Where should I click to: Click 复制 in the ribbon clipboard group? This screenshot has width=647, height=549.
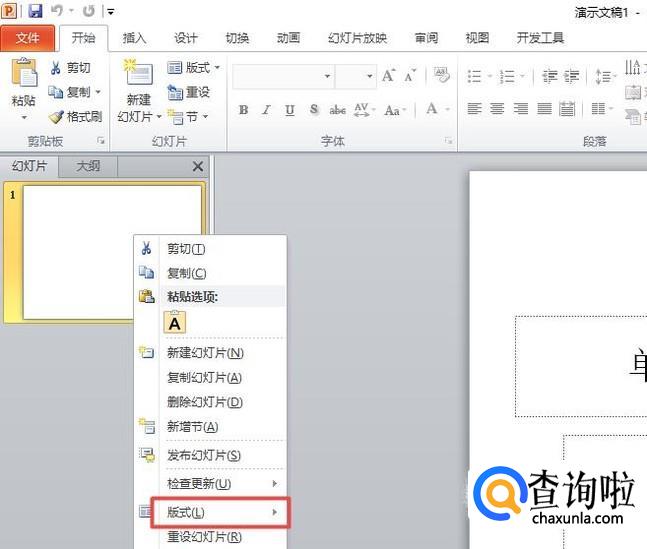click(69, 92)
